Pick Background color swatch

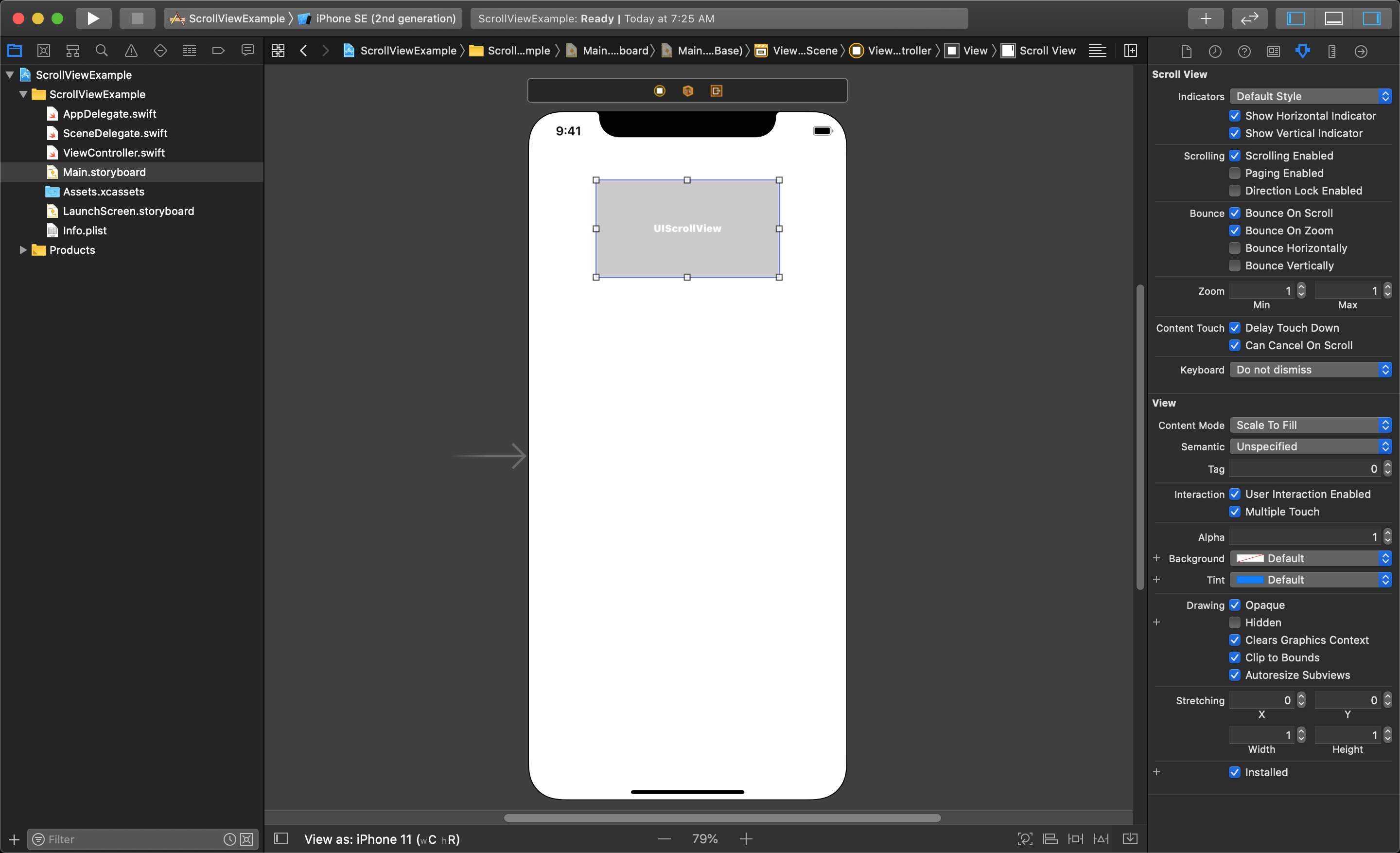tap(1250, 559)
